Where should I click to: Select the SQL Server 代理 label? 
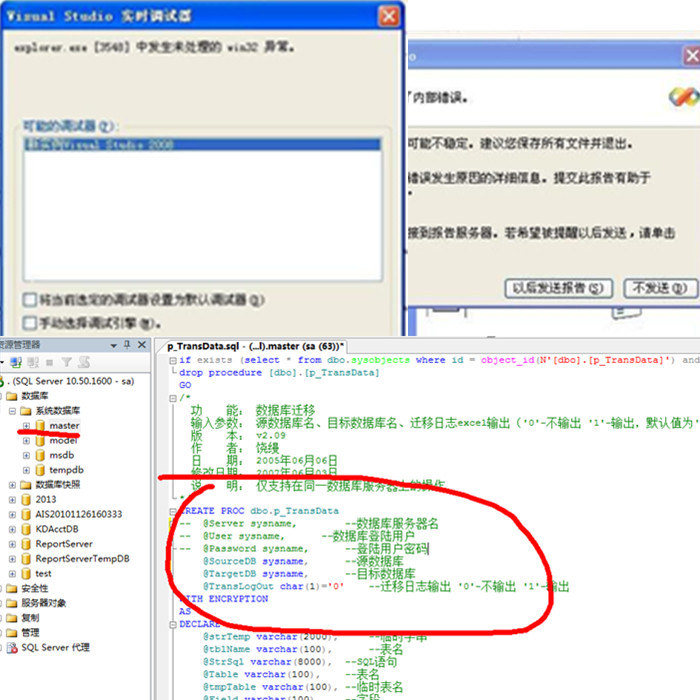pyautogui.click(x=55, y=648)
